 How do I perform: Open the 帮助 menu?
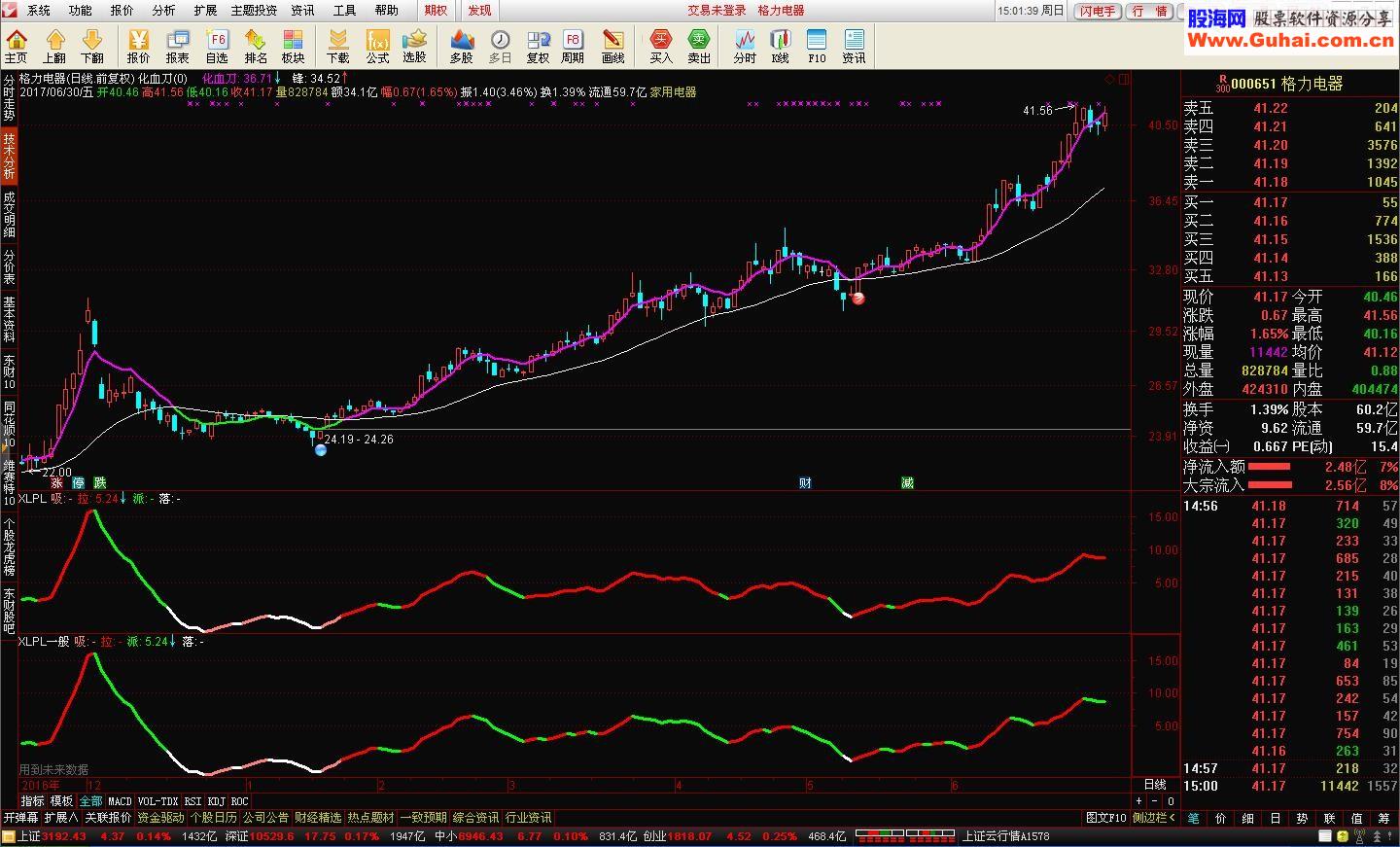pyautogui.click(x=387, y=10)
